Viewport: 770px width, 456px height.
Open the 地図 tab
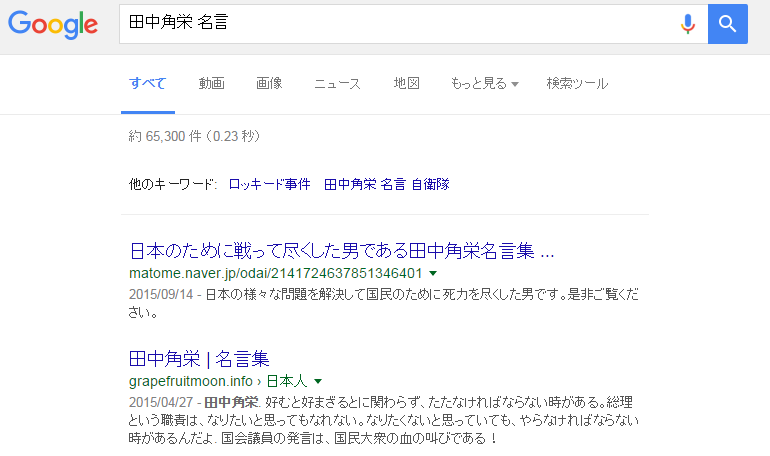[407, 83]
